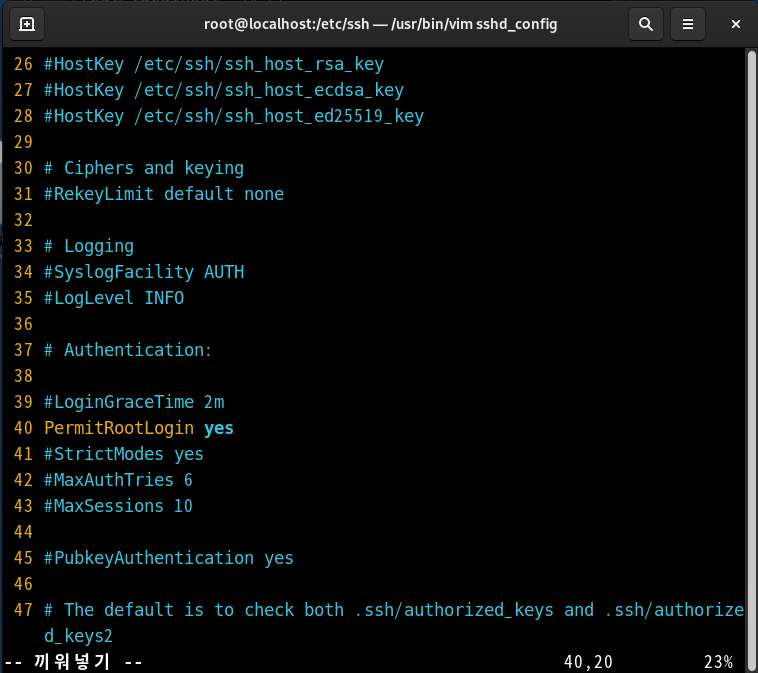Screen dimensions: 758x673
Task: Click the '#LogLevel INFO' line
Action: 114,298
